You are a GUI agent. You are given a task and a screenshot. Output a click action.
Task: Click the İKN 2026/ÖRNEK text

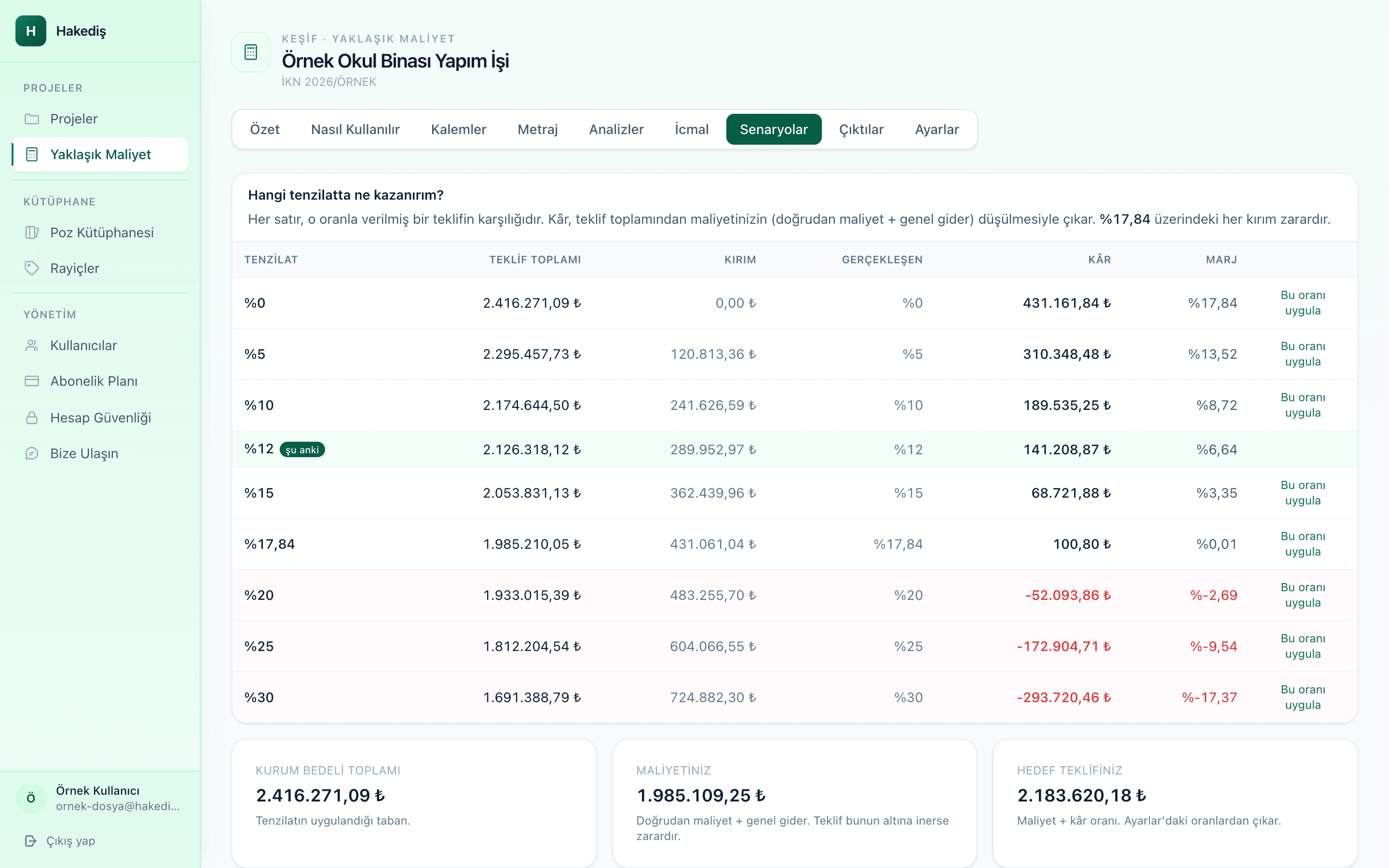[329, 82]
